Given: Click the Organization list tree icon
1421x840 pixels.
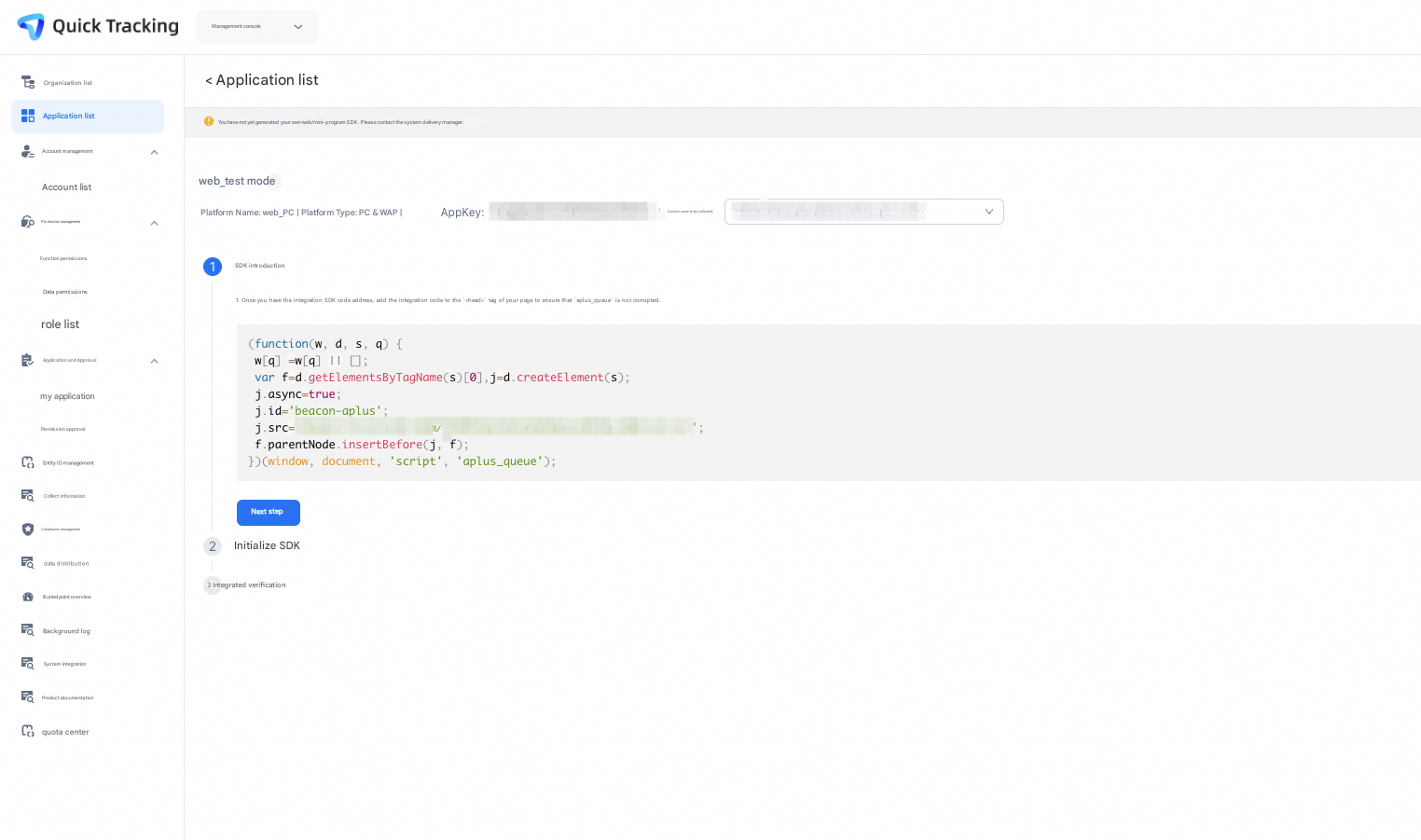Looking at the screenshot, I should [x=28, y=82].
